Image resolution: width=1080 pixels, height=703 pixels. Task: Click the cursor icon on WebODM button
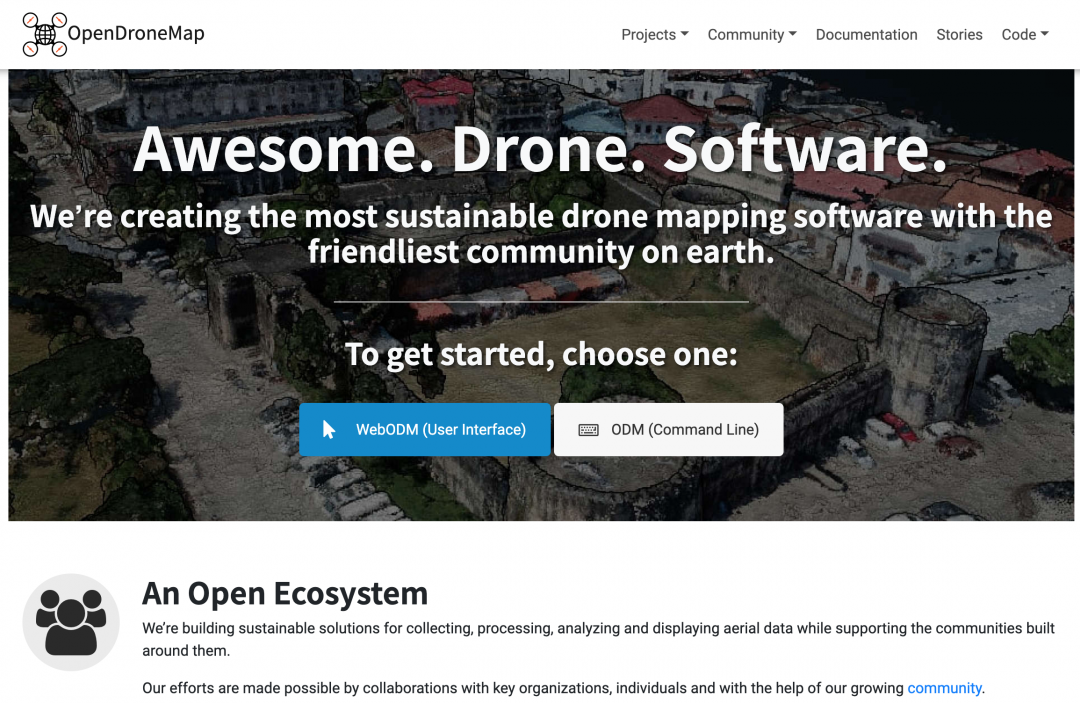[x=329, y=429]
